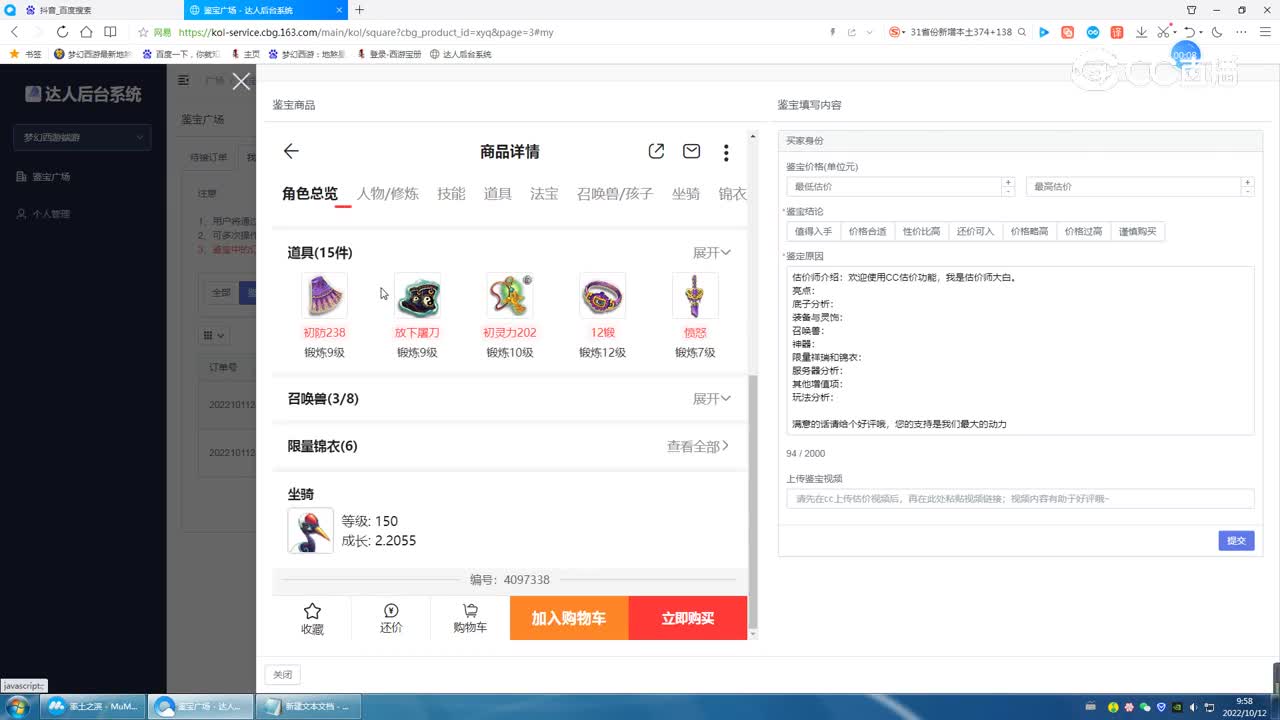Open the 购物车 shopping cart icon
Image resolution: width=1280 pixels, height=720 pixels.
[469, 617]
